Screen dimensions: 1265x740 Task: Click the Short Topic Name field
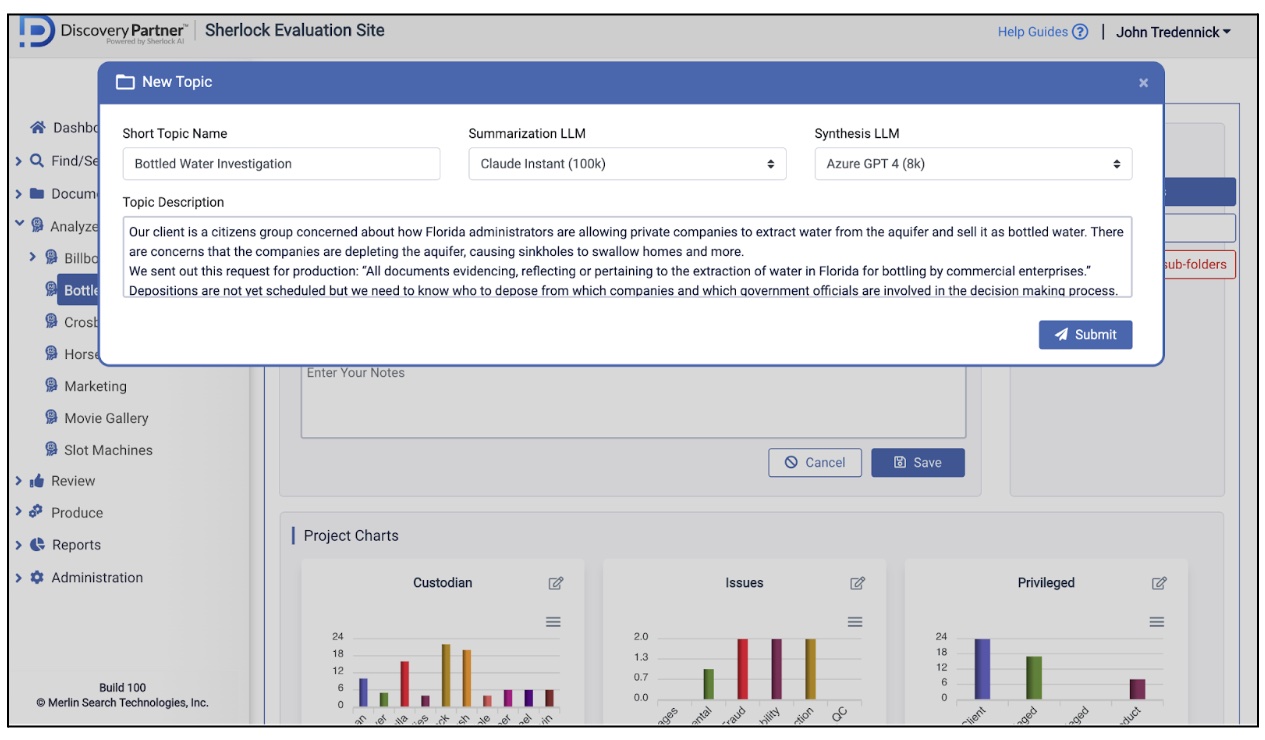[281, 164]
